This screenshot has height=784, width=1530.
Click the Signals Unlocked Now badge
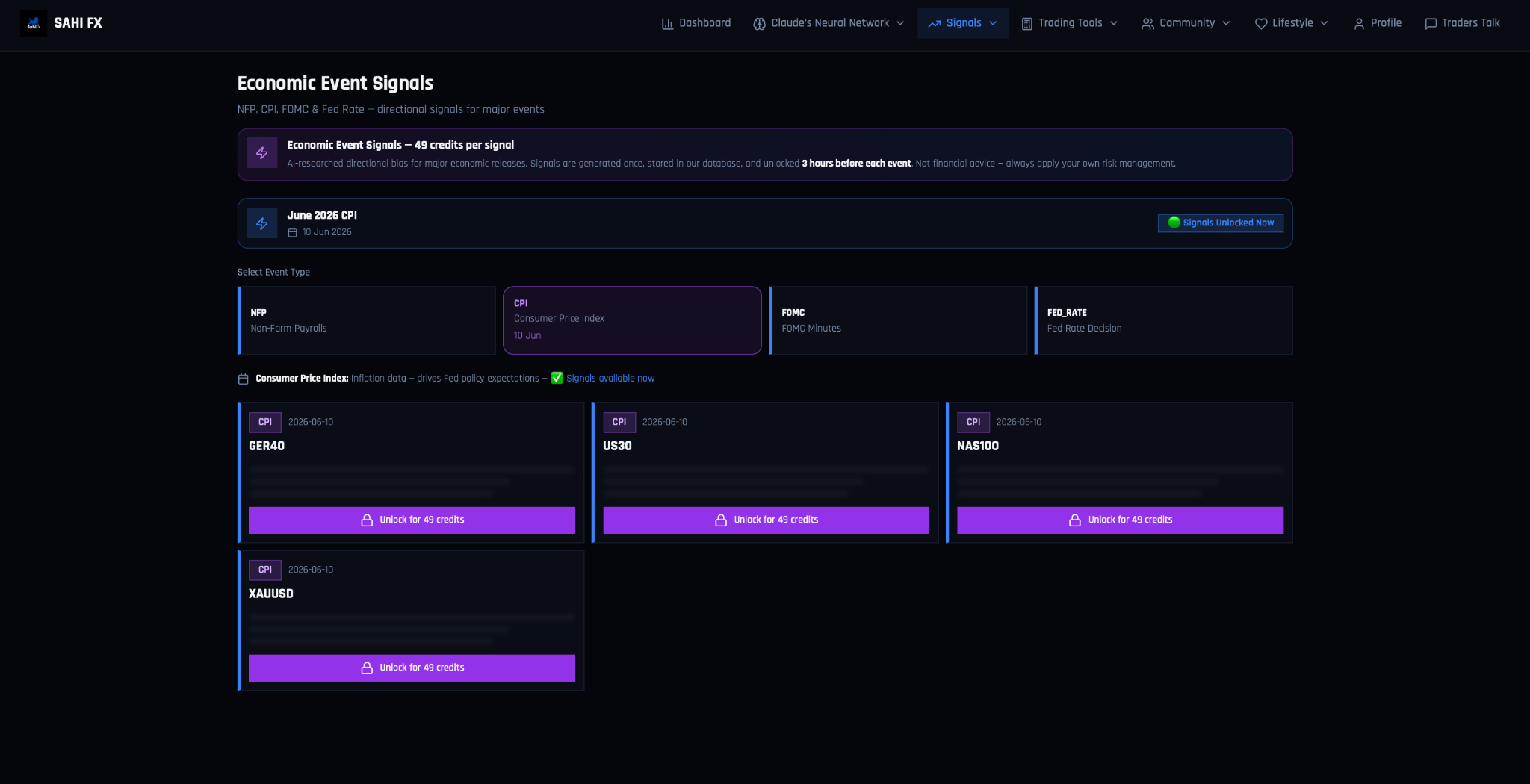[x=1220, y=223]
